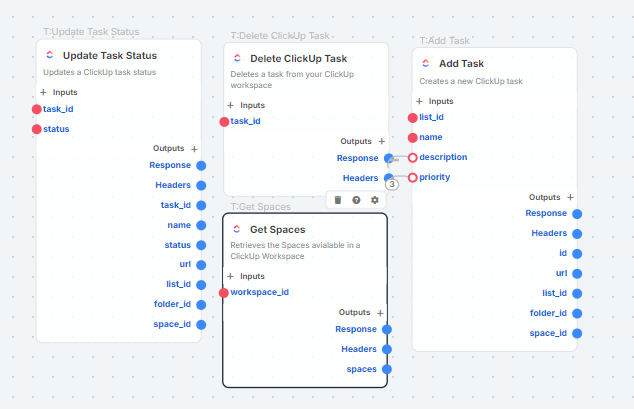The image size is (634, 409).
Task: Select priority optional input port on Add Task
Action: pos(412,177)
